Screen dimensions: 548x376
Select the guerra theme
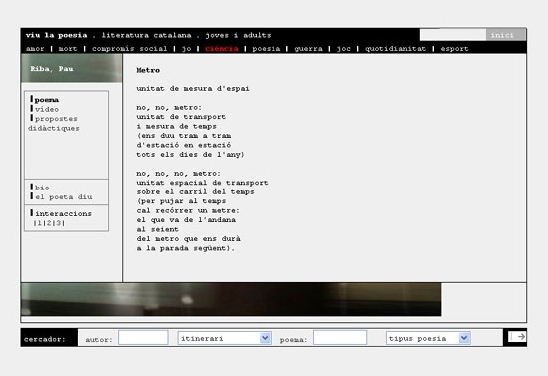point(308,49)
